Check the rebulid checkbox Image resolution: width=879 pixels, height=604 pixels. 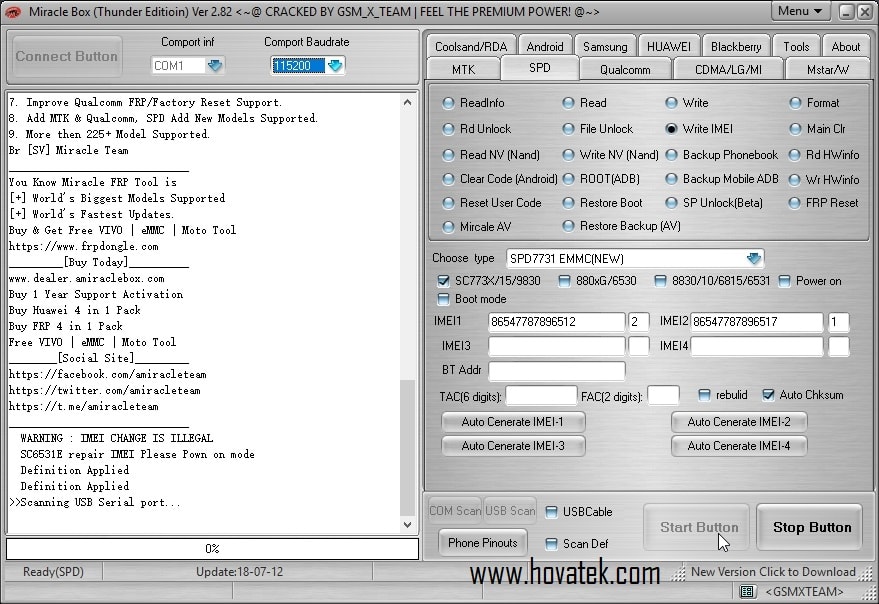coord(704,395)
